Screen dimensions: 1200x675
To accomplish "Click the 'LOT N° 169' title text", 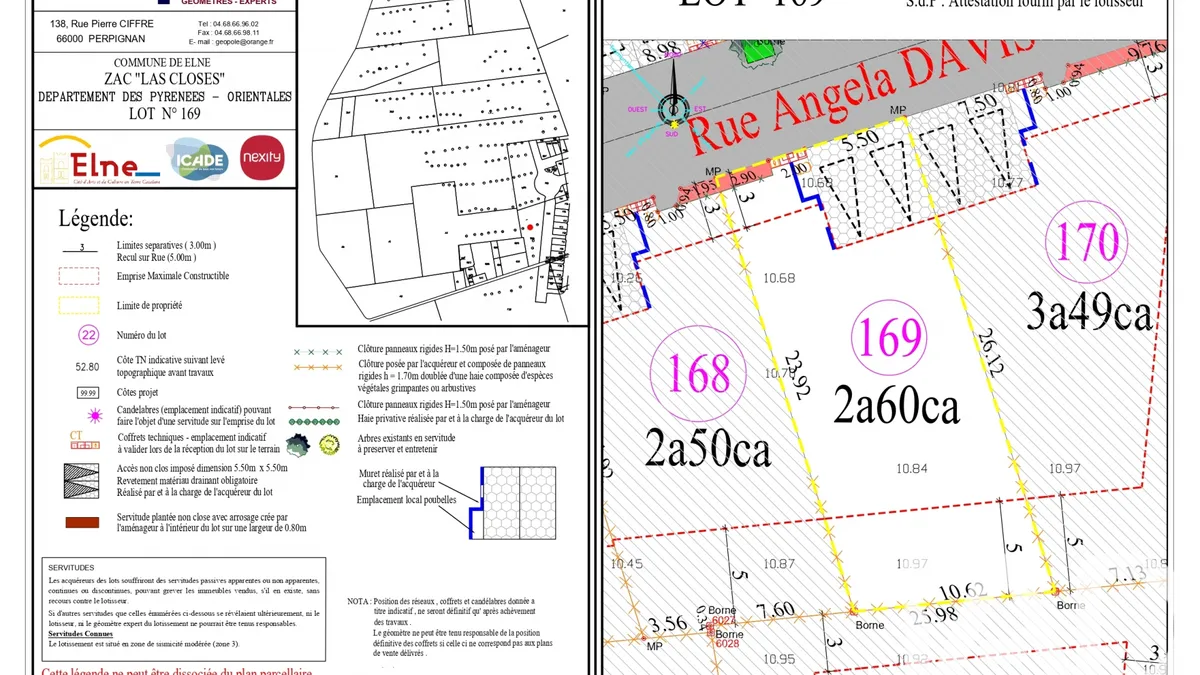I will [165, 114].
